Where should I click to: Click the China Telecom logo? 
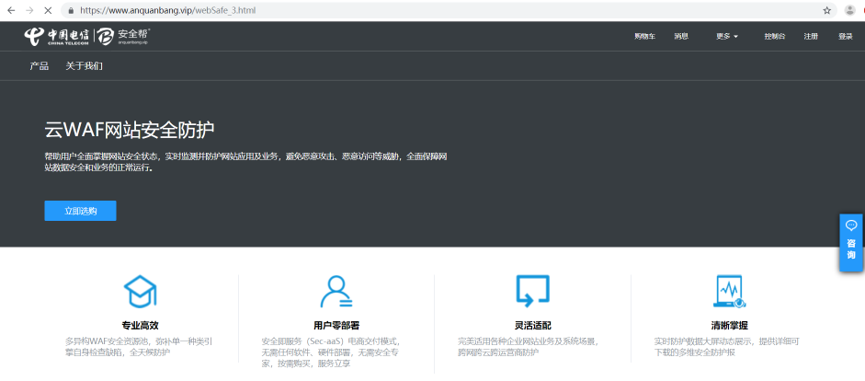pos(56,36)
